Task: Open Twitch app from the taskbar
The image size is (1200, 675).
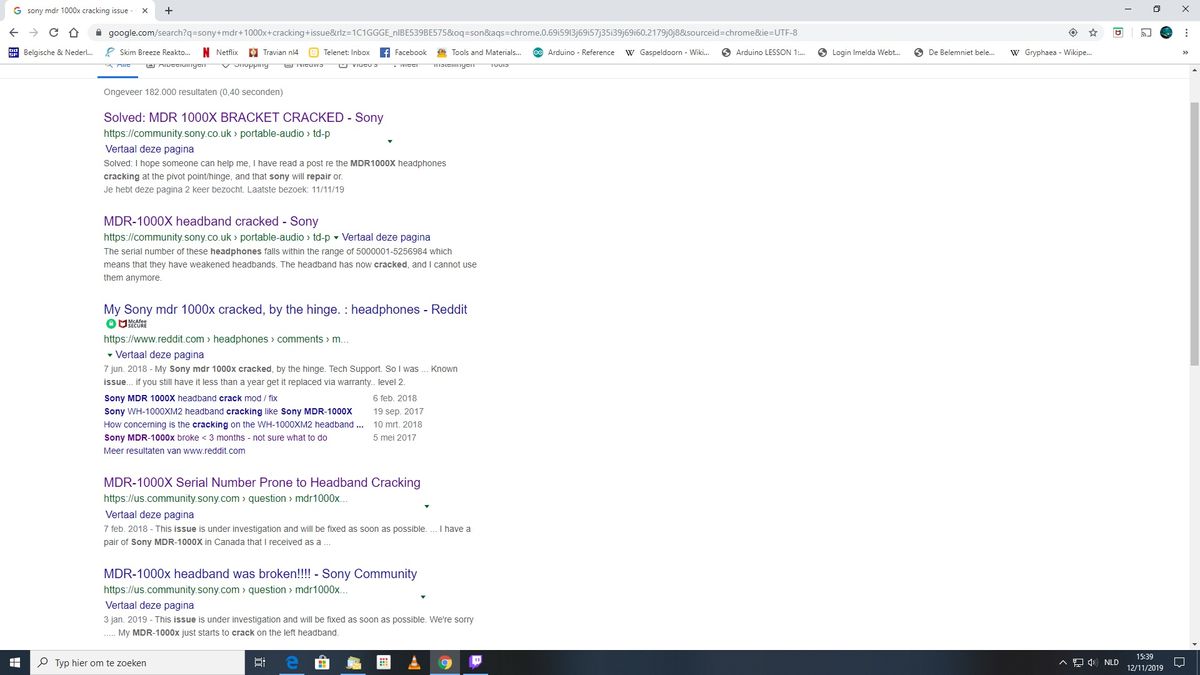Action: coord(475,662)
